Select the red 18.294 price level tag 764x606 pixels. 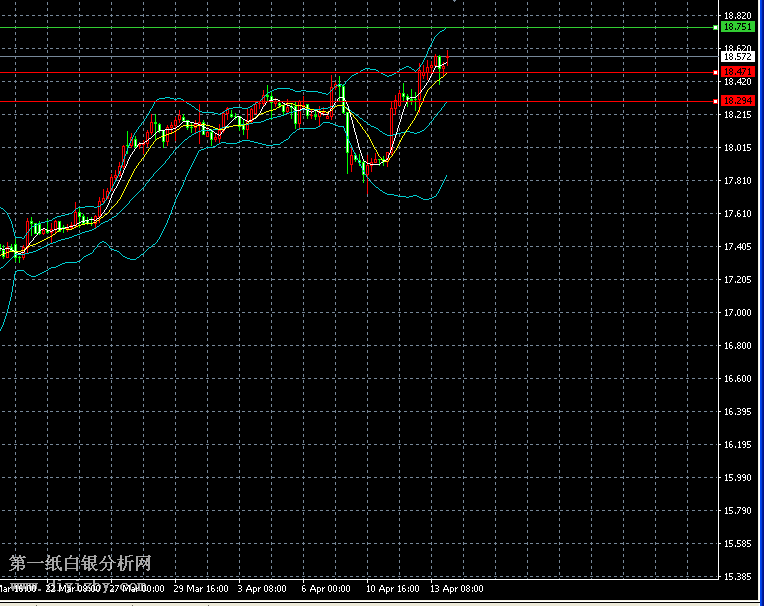(738, 101)
